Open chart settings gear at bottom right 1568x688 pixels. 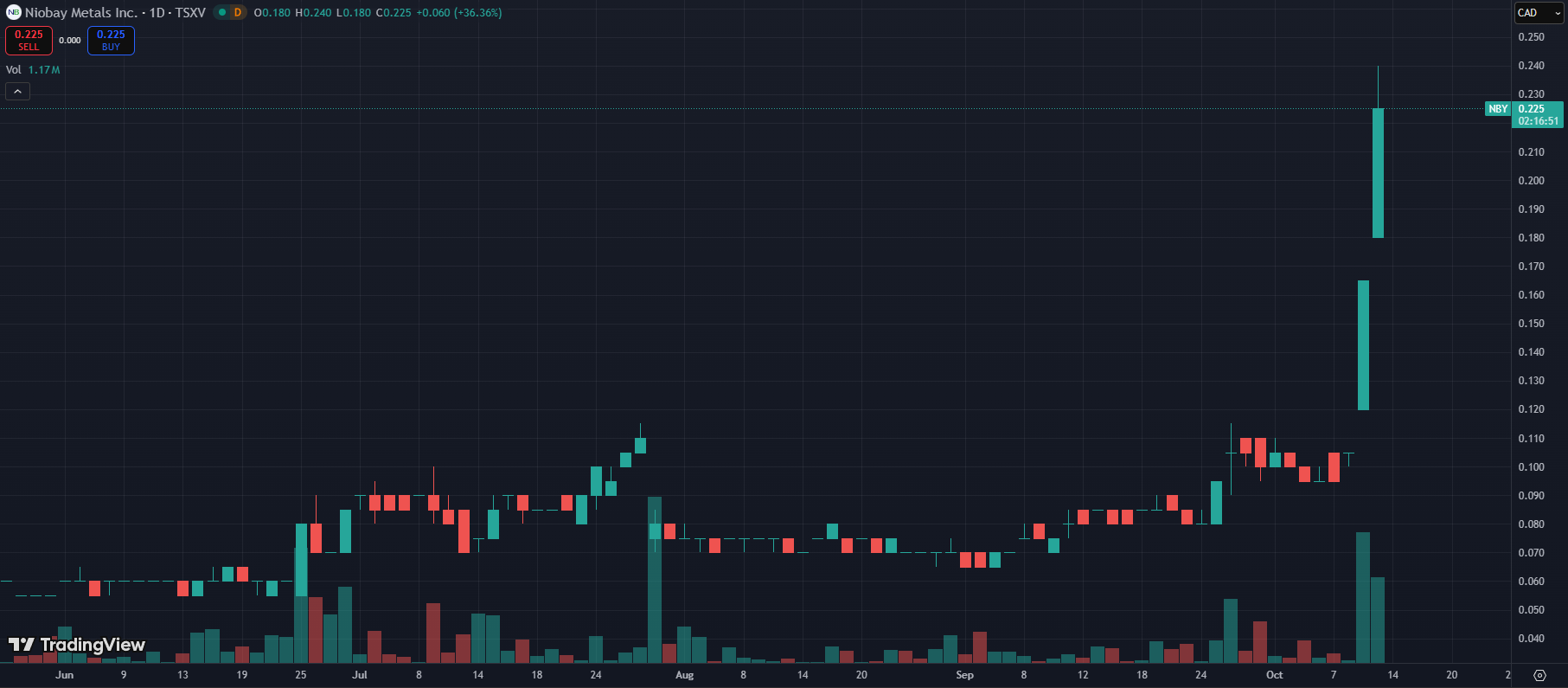tap(1539, 675)
